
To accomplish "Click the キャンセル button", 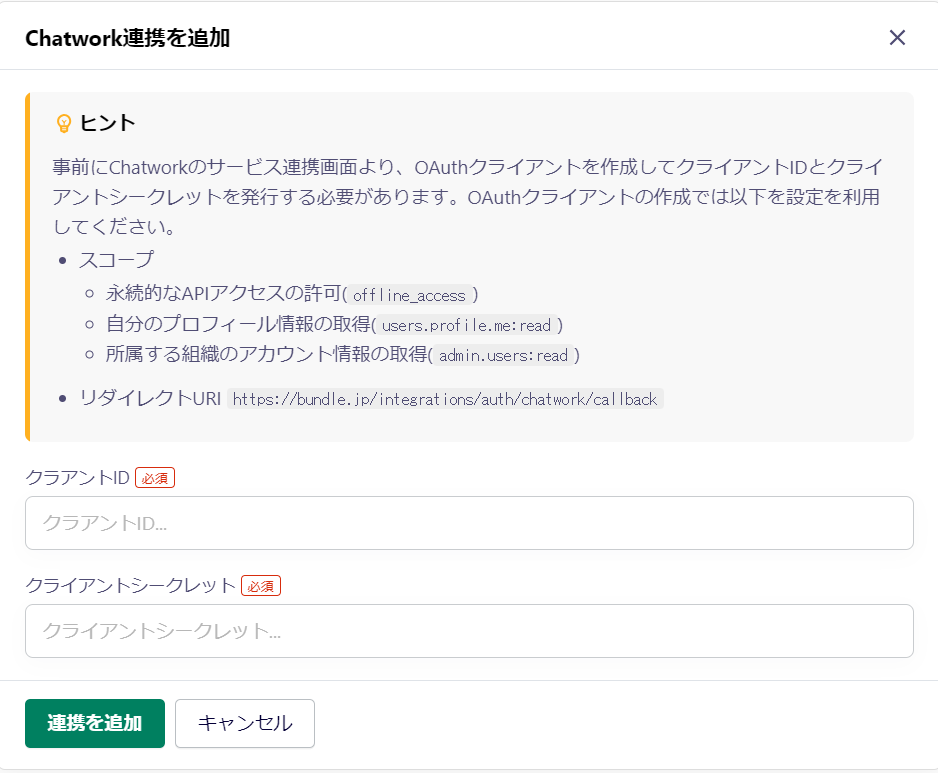I will coord(245,723).
